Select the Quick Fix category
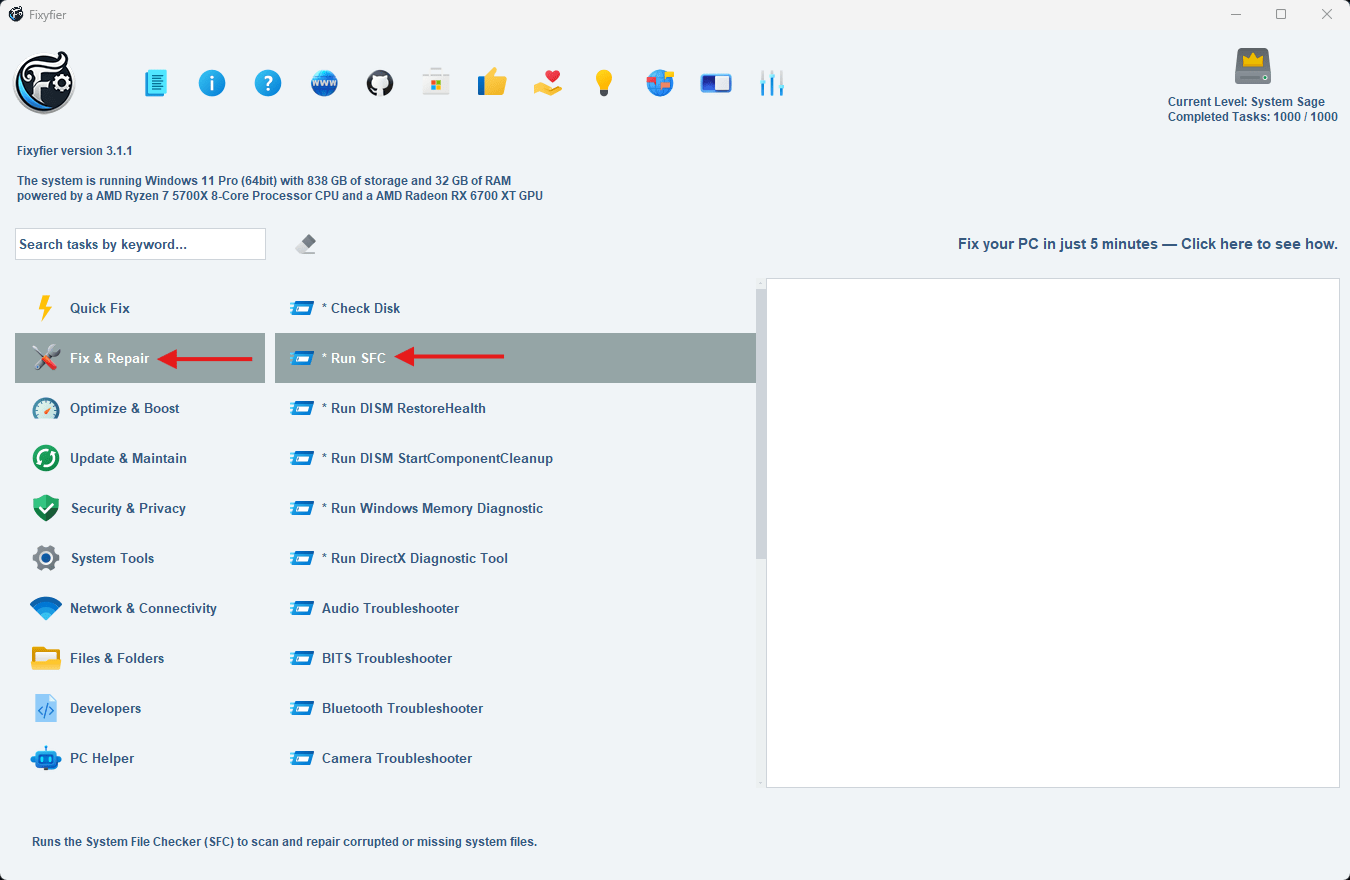The image size is (1350, 880). [140, 308]
